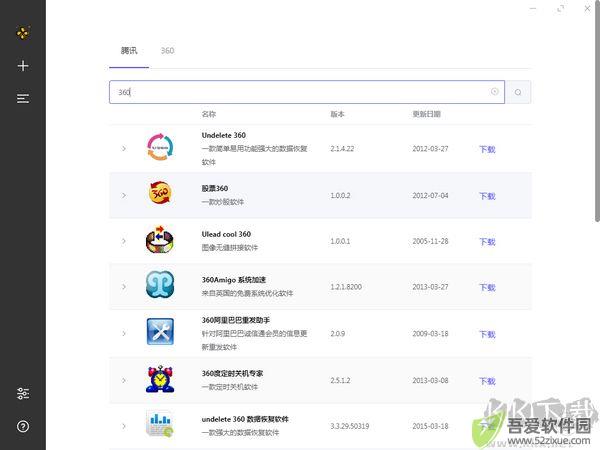This screenshot has height=450, width=600.
Task: Click version 3.3.29.50319
Action: [x=350, y=426]
